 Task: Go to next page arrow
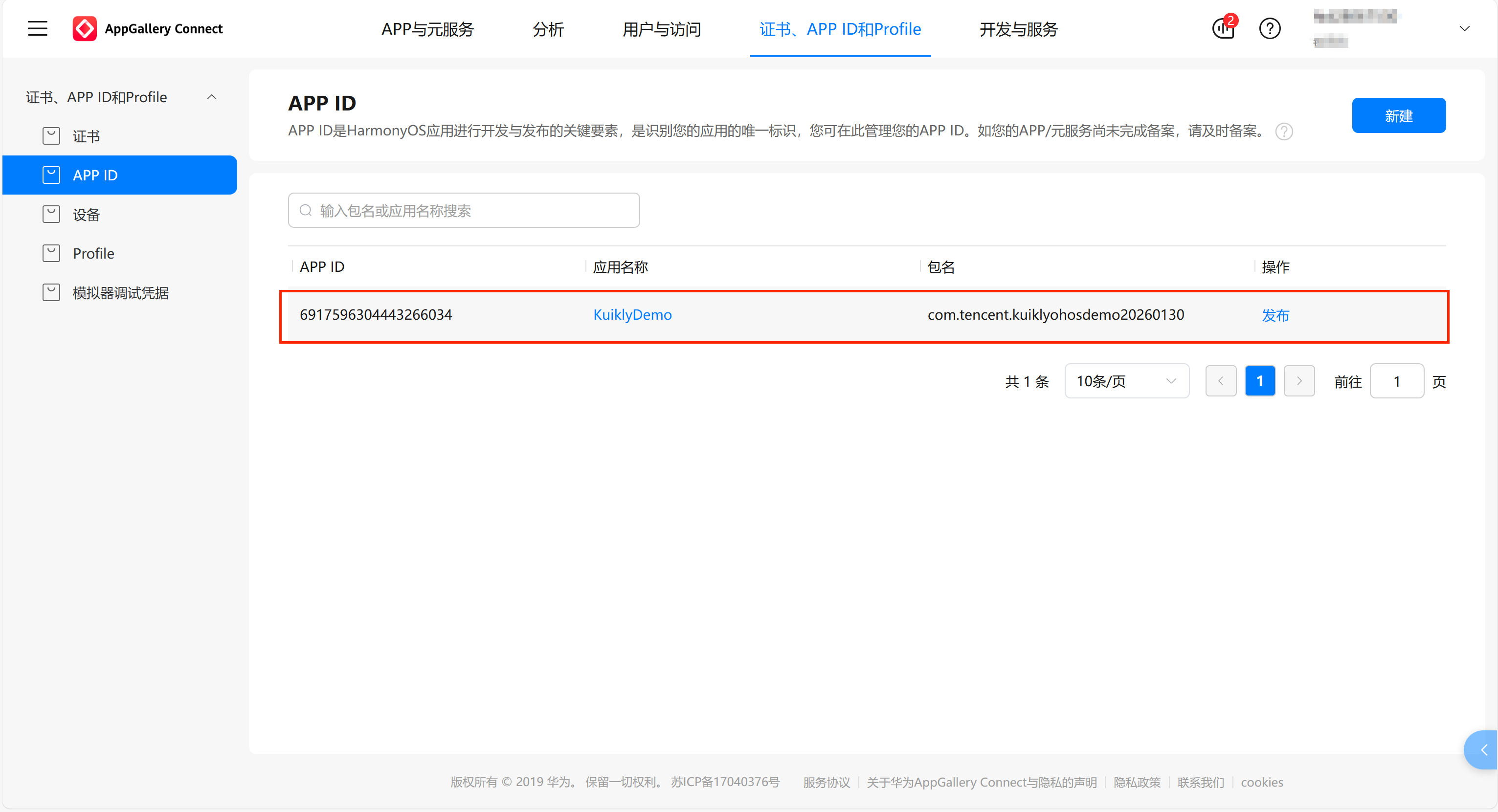coord(1299,381)
